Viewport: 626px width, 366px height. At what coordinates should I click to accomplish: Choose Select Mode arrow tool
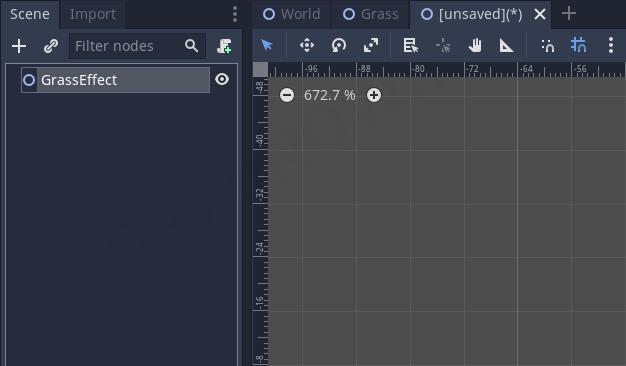tap(267, 45)
